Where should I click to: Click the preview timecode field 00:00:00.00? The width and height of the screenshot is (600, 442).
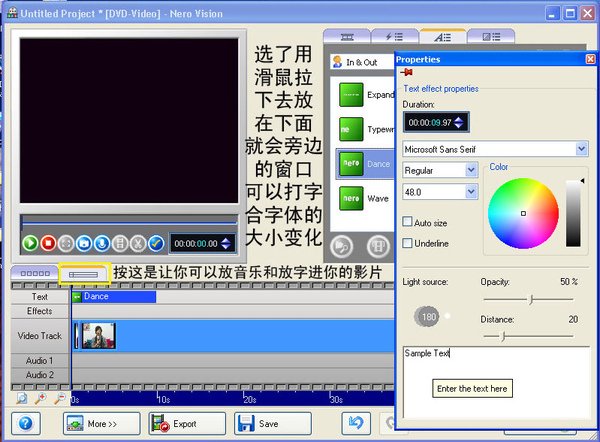[x=196, y=243]
